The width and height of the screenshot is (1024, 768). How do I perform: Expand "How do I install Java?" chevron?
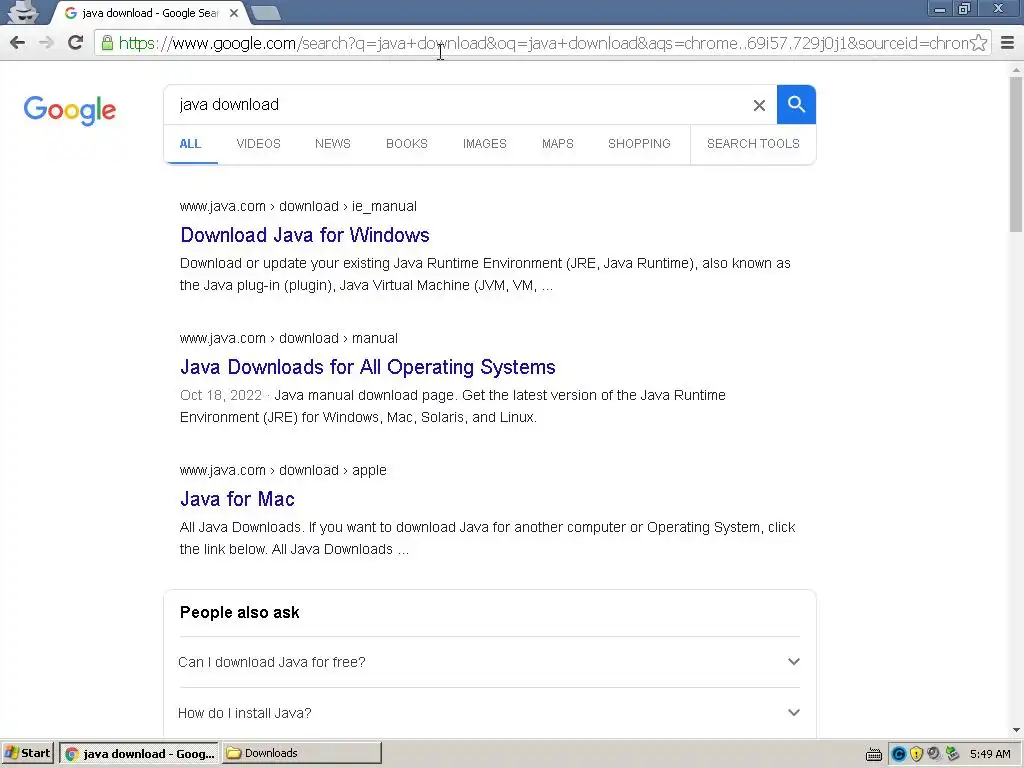[x=793, y=712]
